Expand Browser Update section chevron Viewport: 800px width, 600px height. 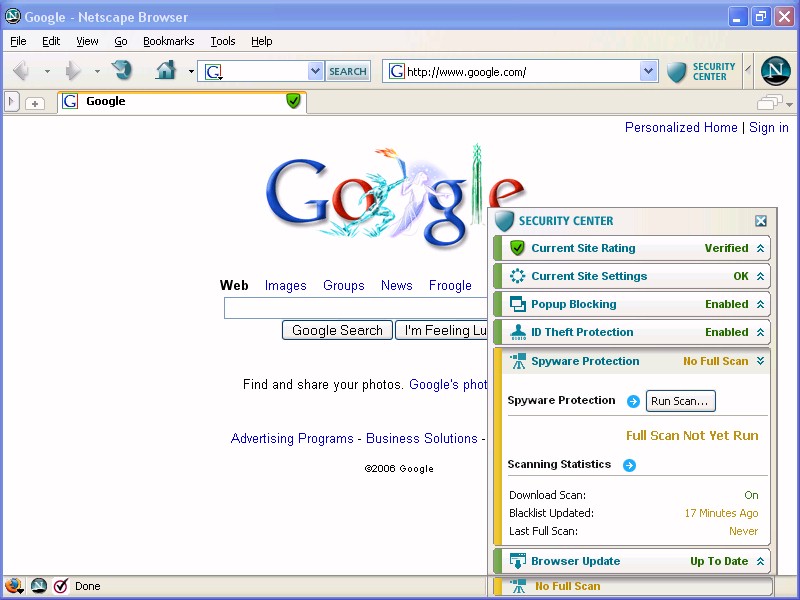(x=760, y=561)
